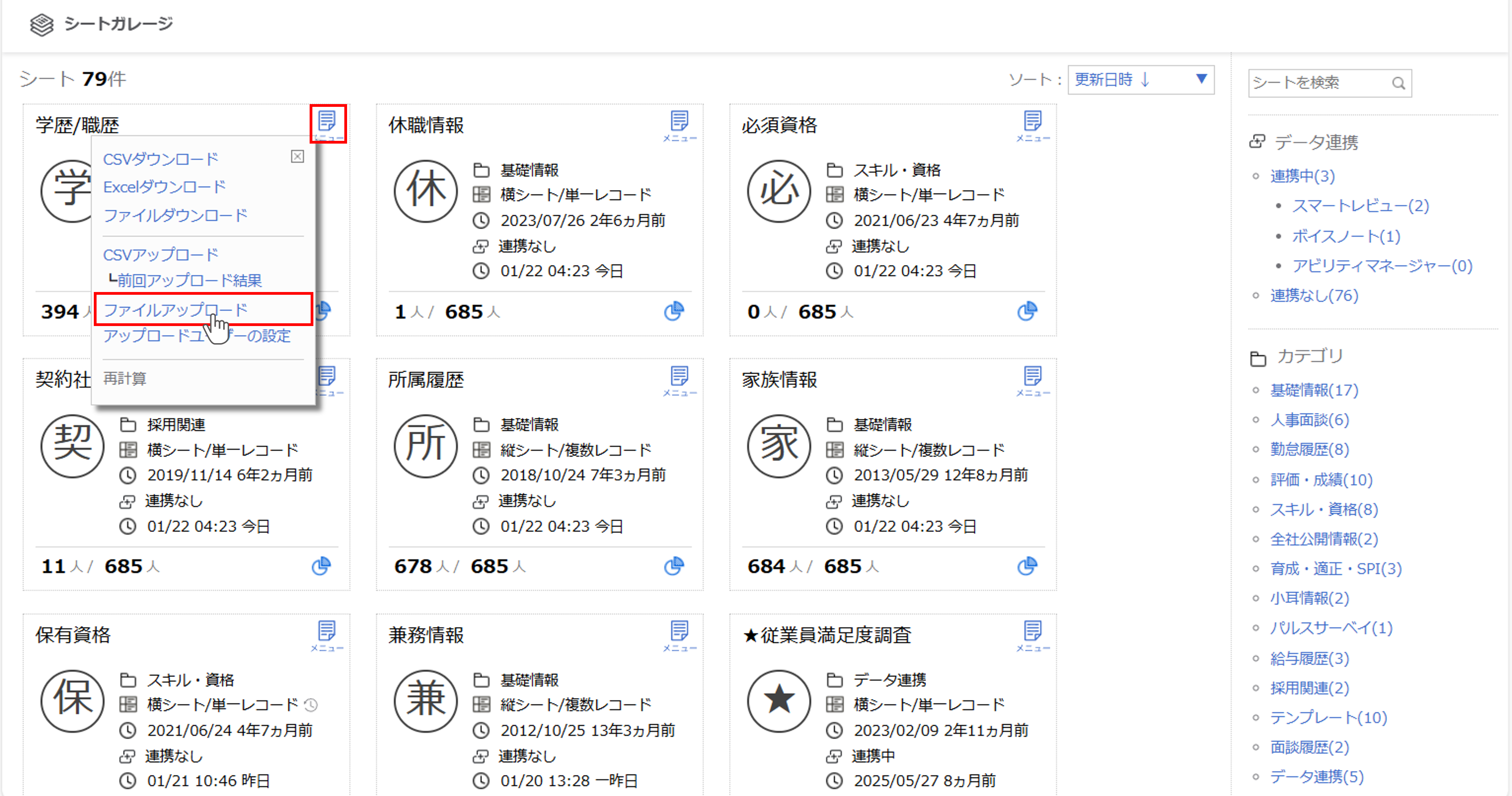
Task: Click the pie chart icon on 休職情報 card
Action: [x=674, y=311]
